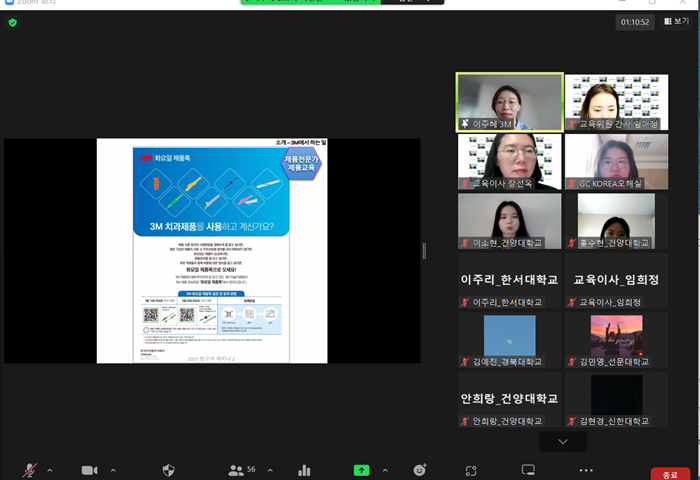Image resolution: width=700 pixels, height=480 pixels.
Task: Open the More three-dots menu
Action: click(x=586, y=470)
